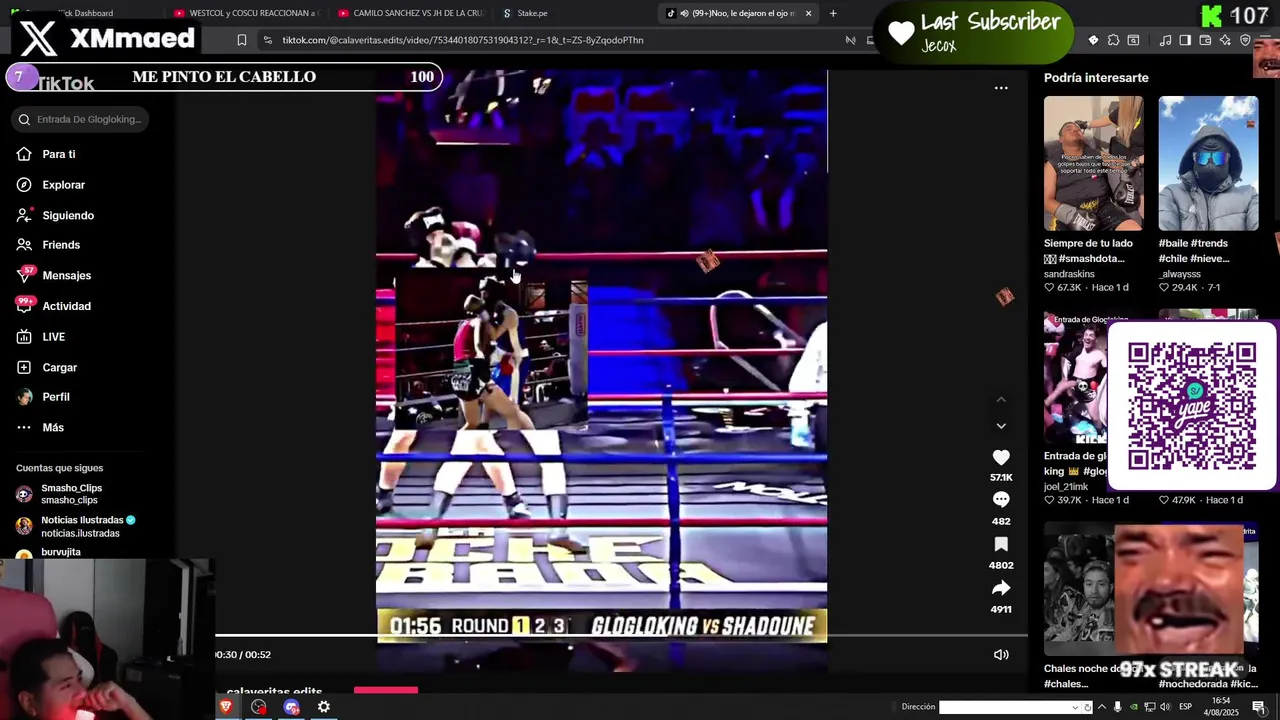The image size is (1280, 720).
Task: Go to next video arrow
Action: pos(1001,426)
